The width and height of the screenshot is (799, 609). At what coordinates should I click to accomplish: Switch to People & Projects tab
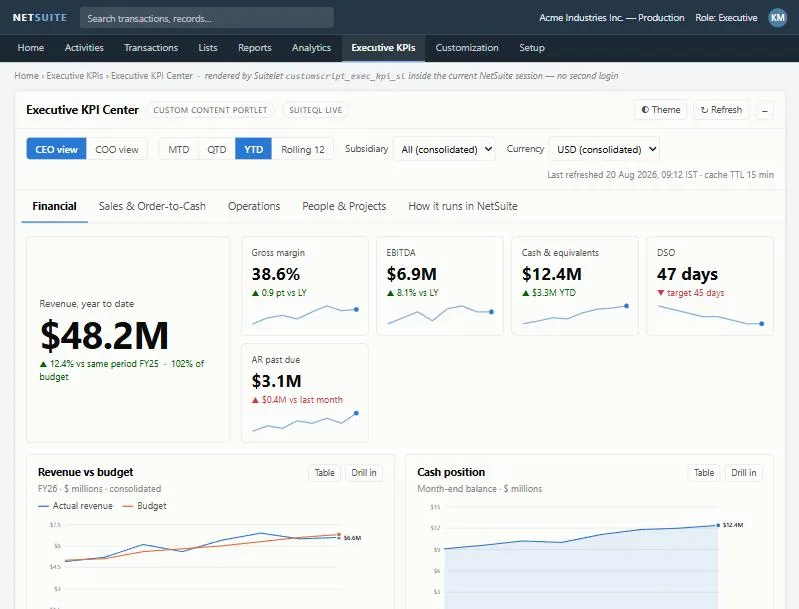pyautogui.click(x=344, y=206)
